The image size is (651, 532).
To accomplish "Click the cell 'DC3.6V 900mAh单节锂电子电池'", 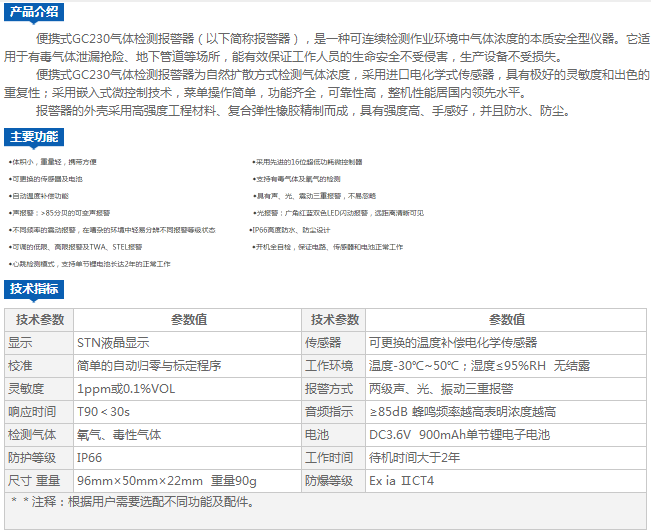I will 506,435.
